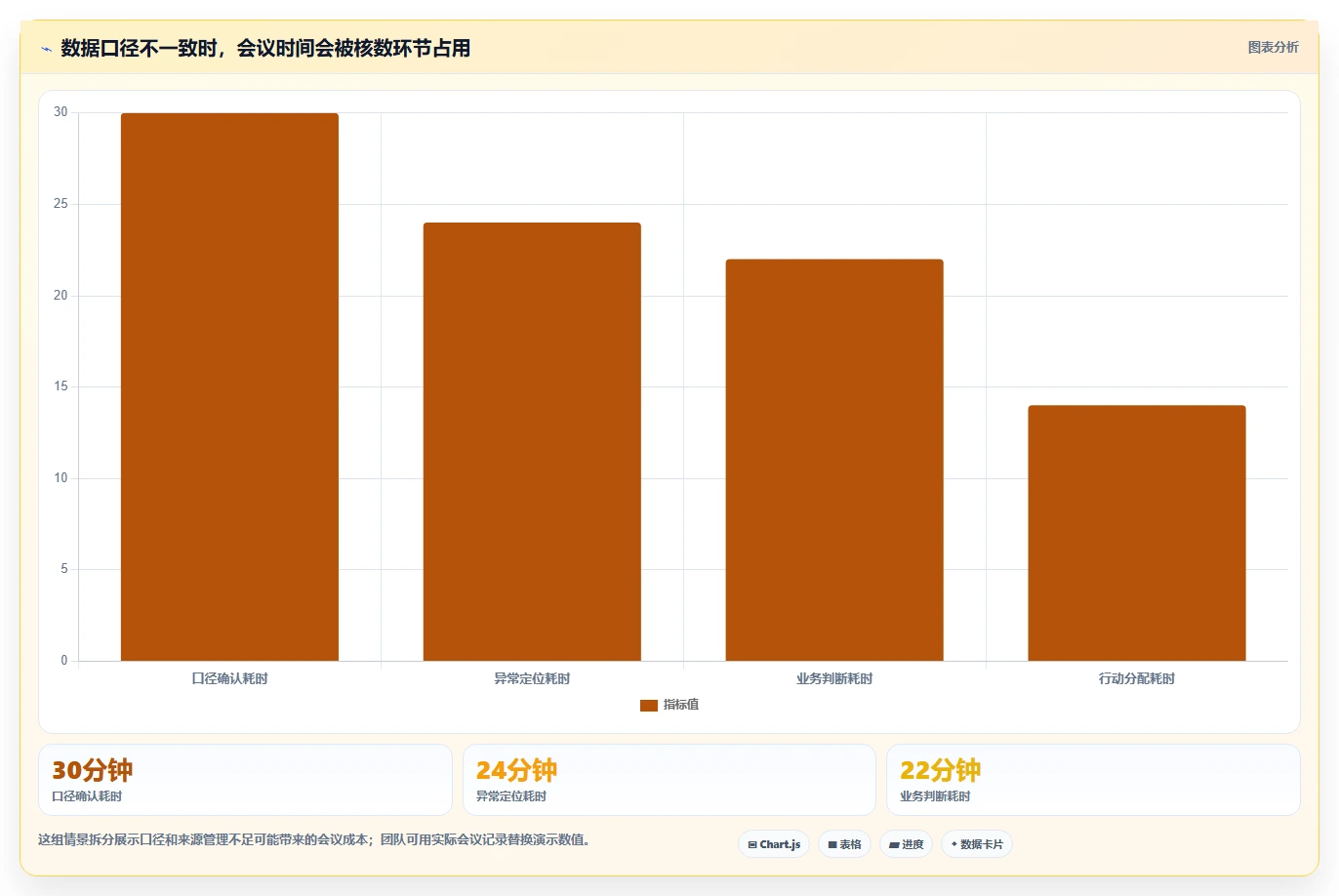Open the 30分钟 stat card

245,780
